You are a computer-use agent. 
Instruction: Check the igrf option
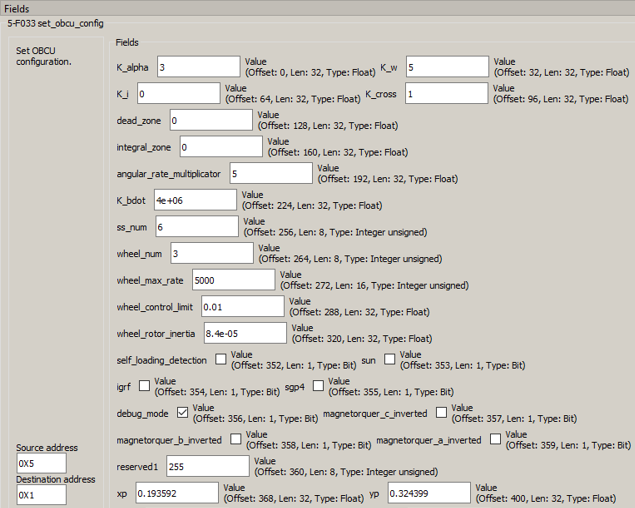[144, 385]
